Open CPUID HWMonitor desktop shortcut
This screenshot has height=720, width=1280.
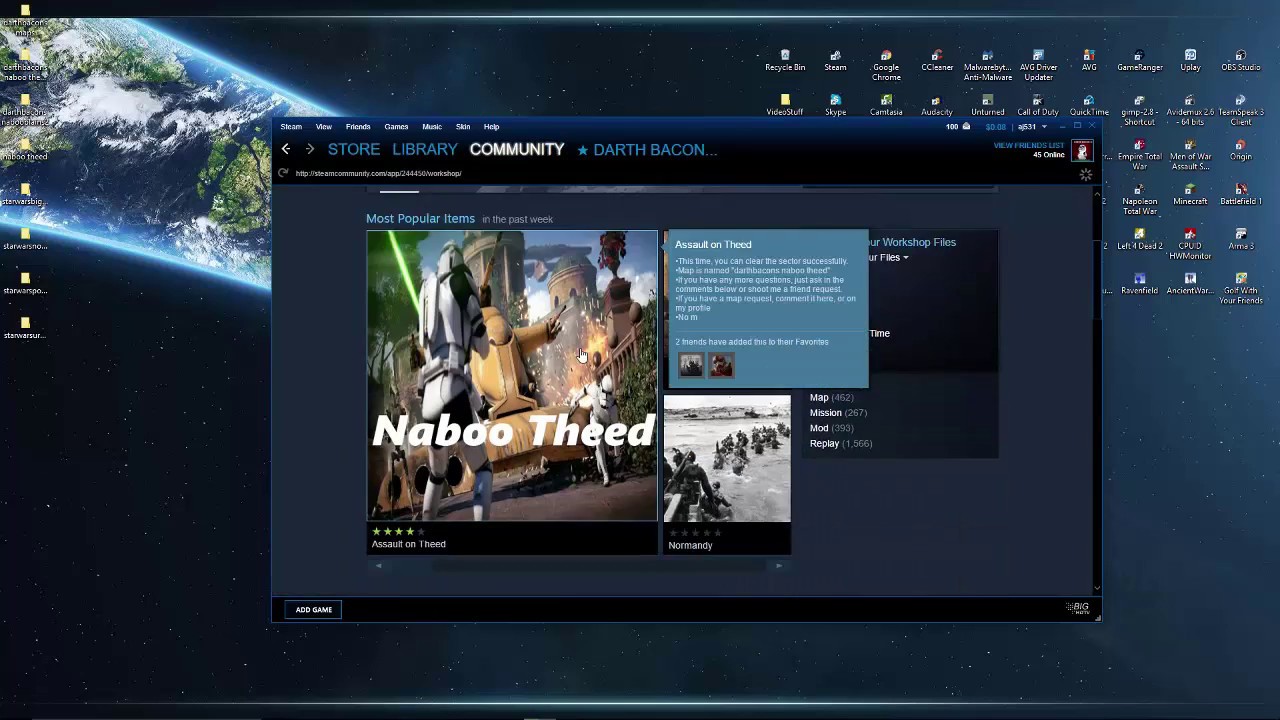click(1190, 244)
